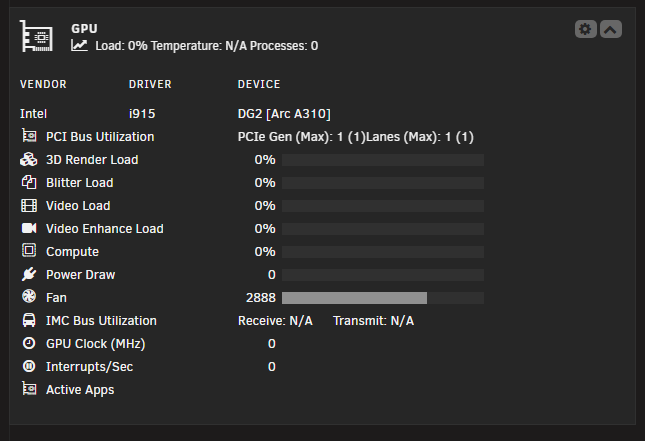Click the Compute chip icon

(29, 250)
